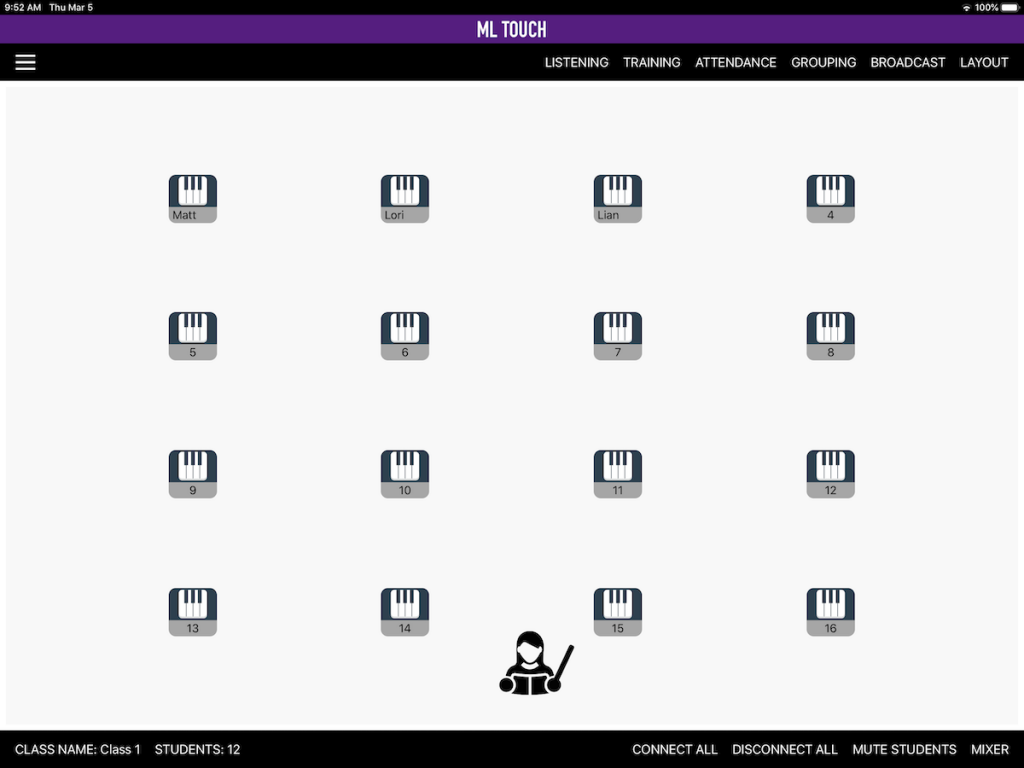Click the 9:52 AM clock
The height and width of the screenshot is (768, 1024).
coord(23,8)
